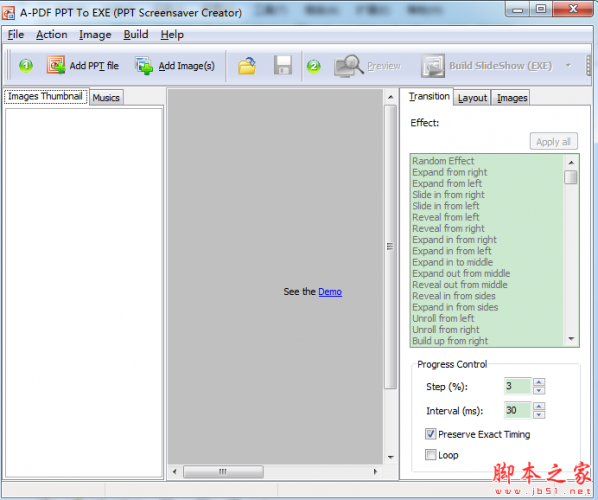Click the Preview magnifier icon
The height and width of the screenshot is (500, 598).
point(349,66)
